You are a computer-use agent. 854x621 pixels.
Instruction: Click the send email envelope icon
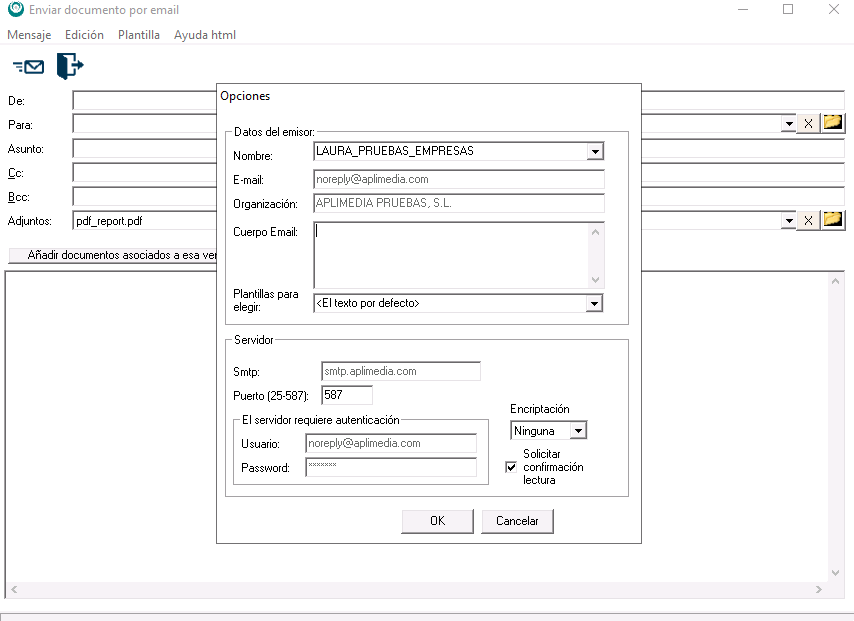(29, 67)
